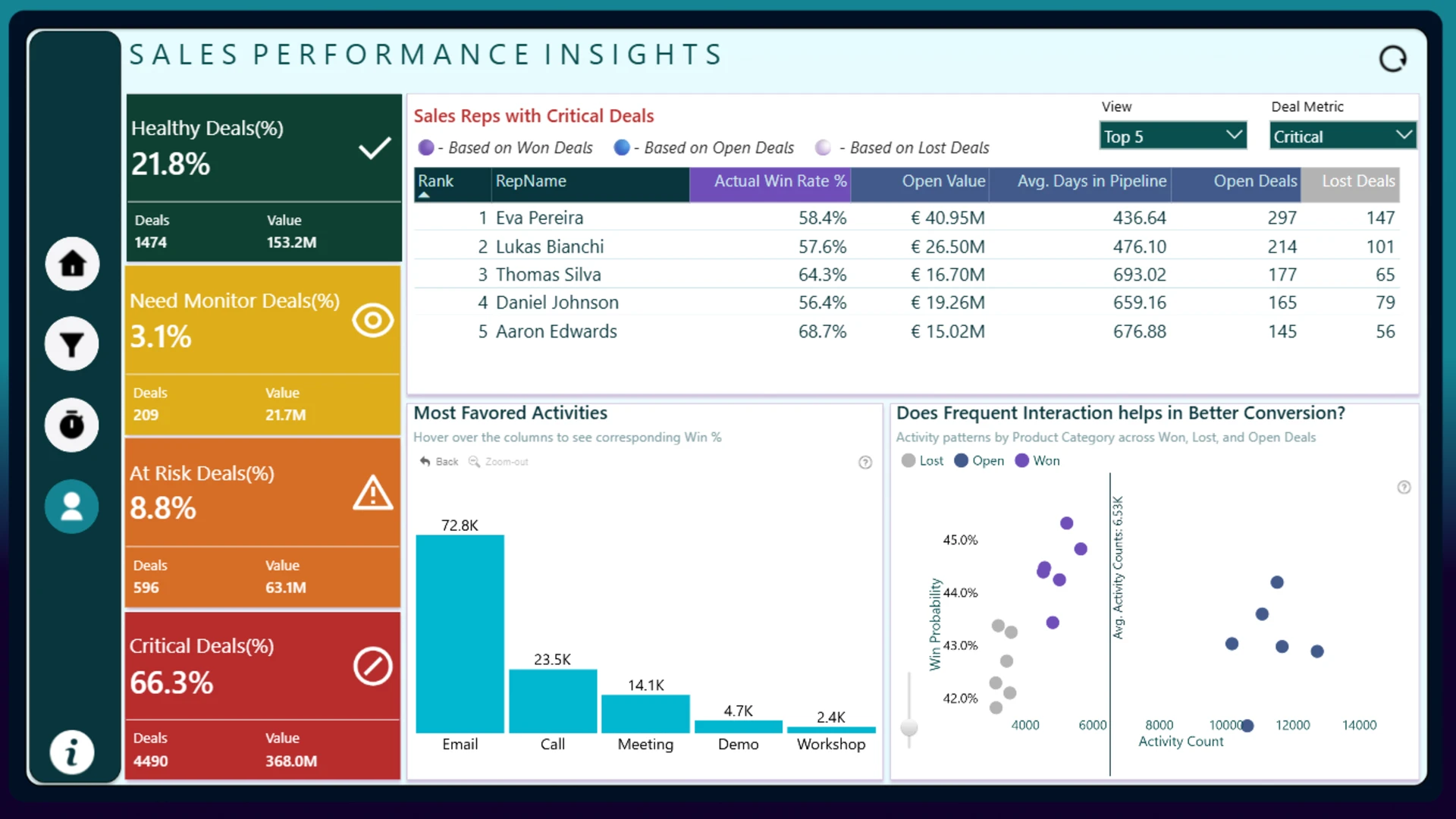
Task: Open the filter funnel icon
Action: 72,344
